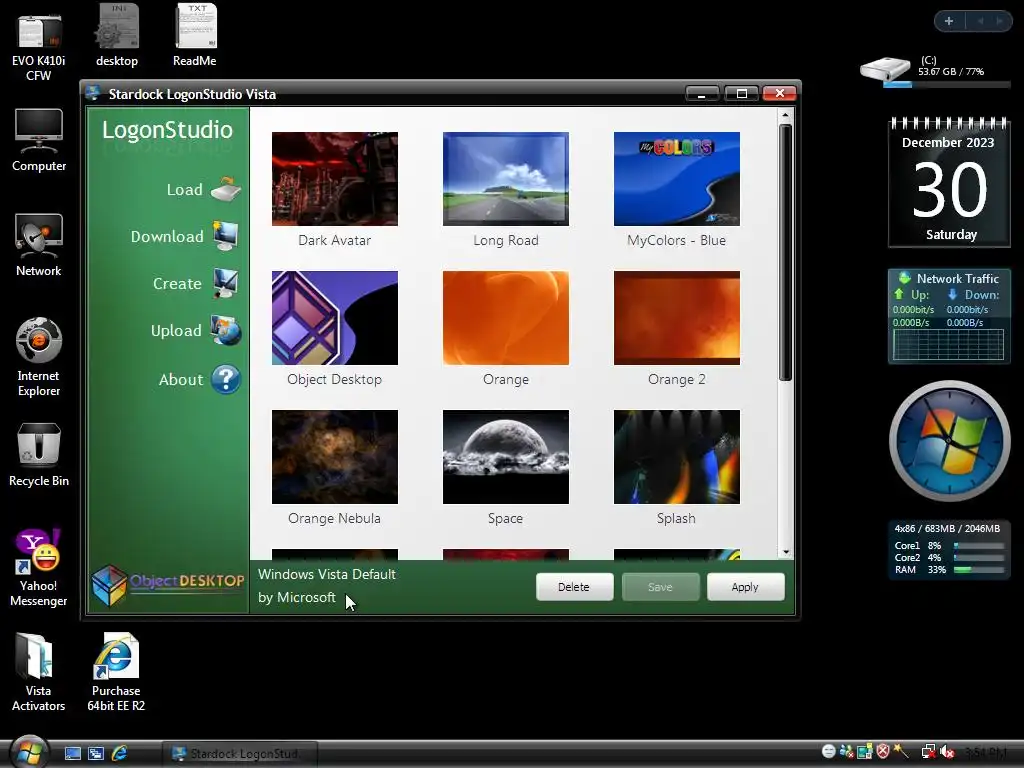Click the Network Traffic gadget
The image size is (1024, 768).
(x=949, y=316)
